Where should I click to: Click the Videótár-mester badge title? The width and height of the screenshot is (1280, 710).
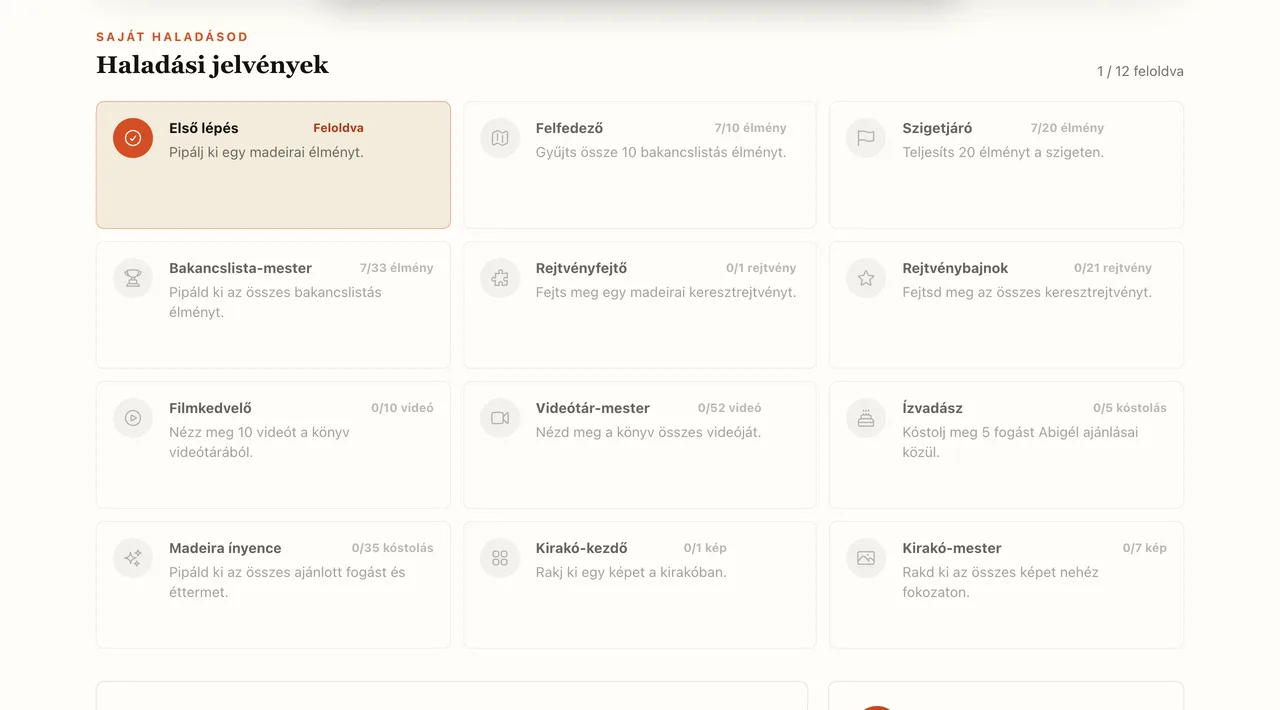[593, 408]
